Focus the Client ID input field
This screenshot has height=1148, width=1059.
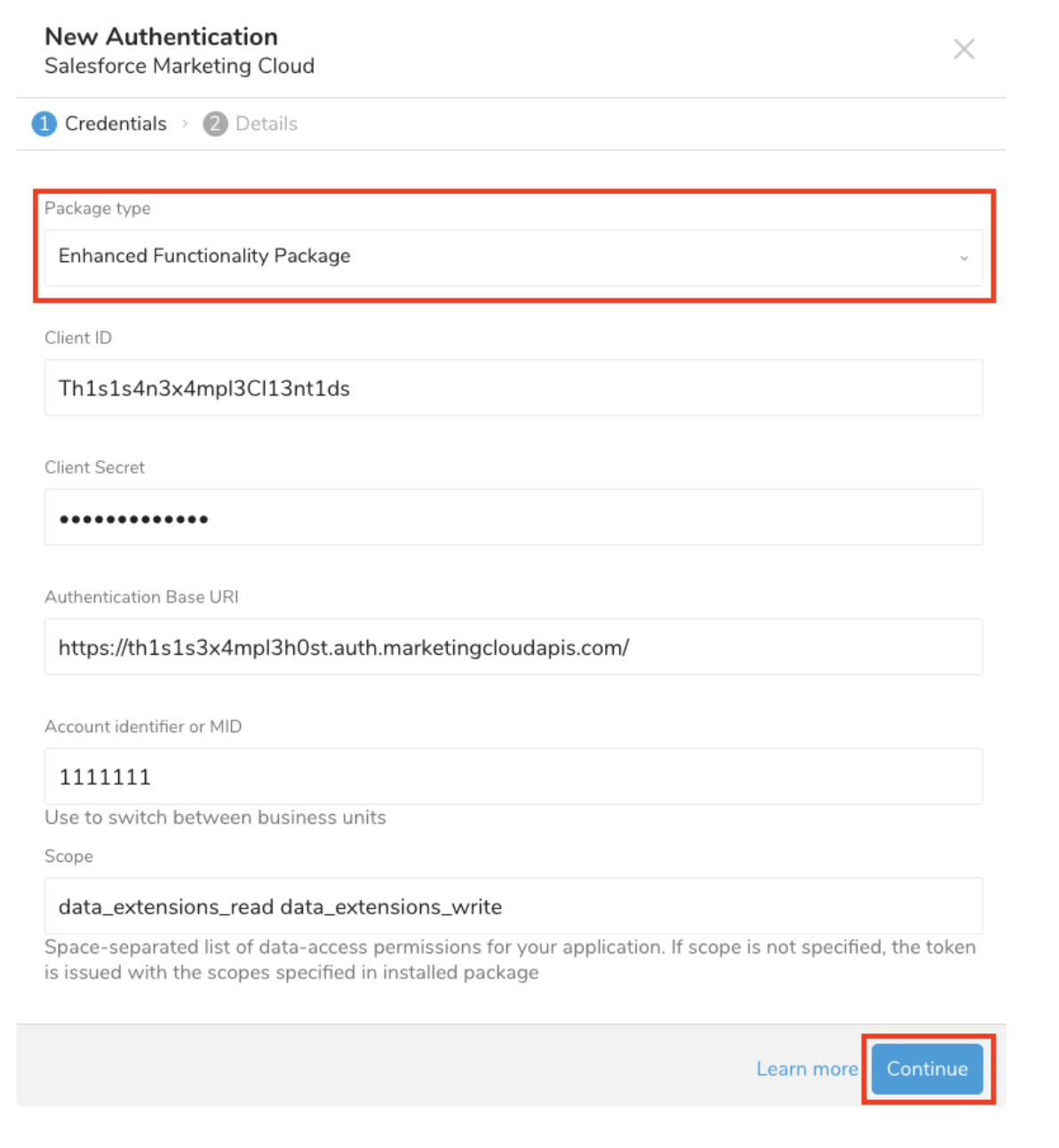coord(513,387)
